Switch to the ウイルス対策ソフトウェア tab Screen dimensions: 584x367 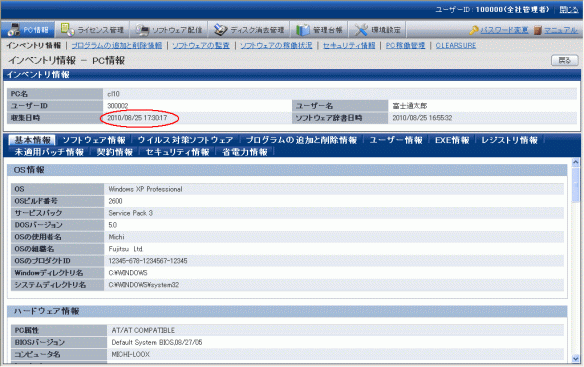click(185, 140)
